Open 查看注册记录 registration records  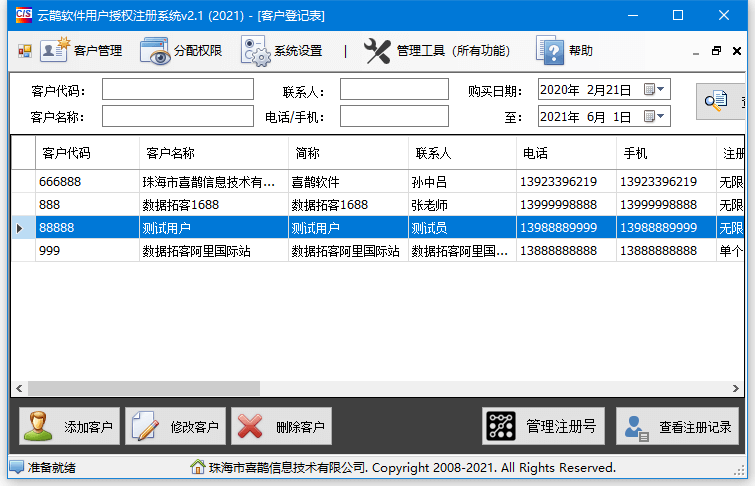pos(679,427)
